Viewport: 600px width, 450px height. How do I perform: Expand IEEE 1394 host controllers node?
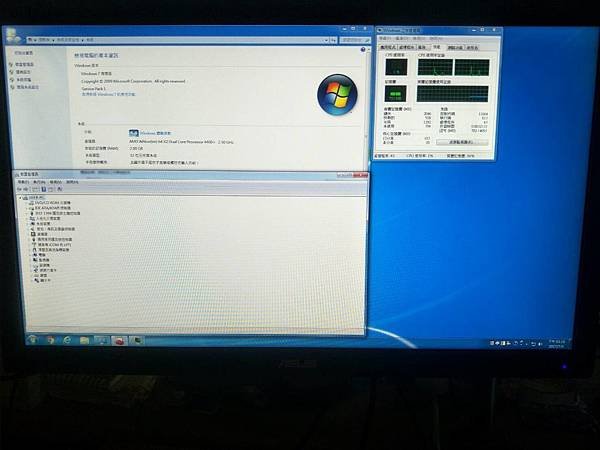(x=28, y=213)
